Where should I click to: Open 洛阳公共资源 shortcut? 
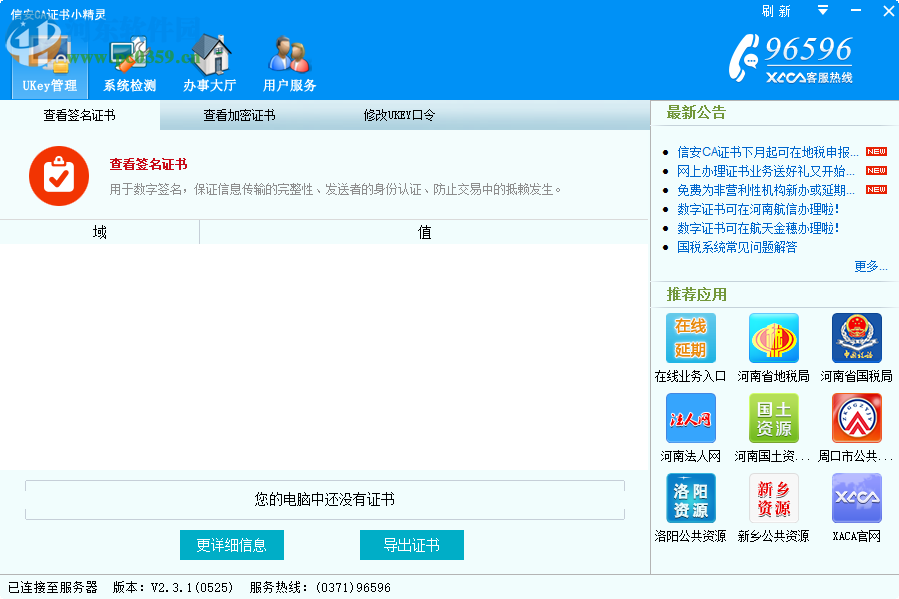690,499
